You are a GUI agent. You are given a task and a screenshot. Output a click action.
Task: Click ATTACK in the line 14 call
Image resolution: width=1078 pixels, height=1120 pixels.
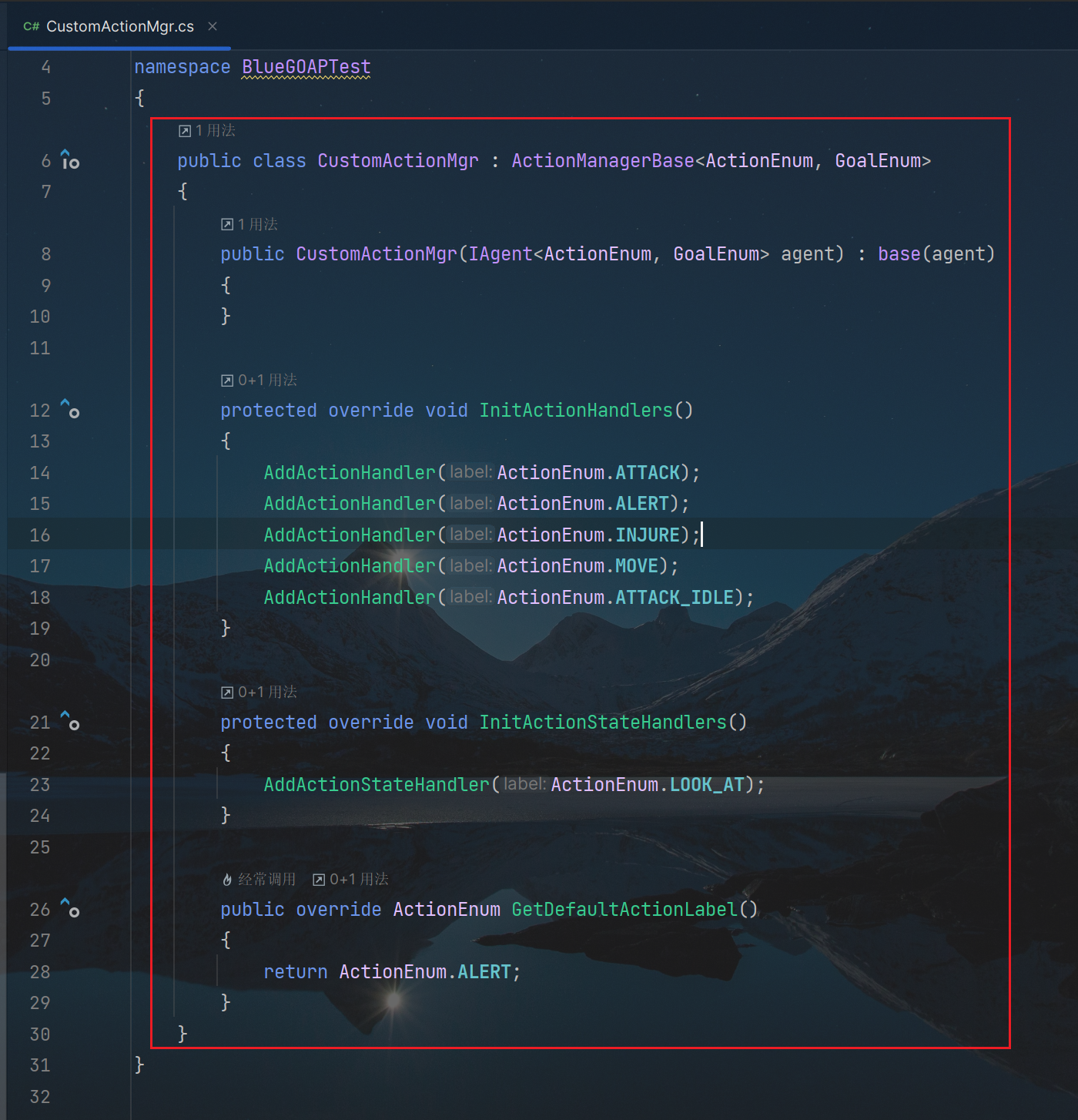pos(648,472)
